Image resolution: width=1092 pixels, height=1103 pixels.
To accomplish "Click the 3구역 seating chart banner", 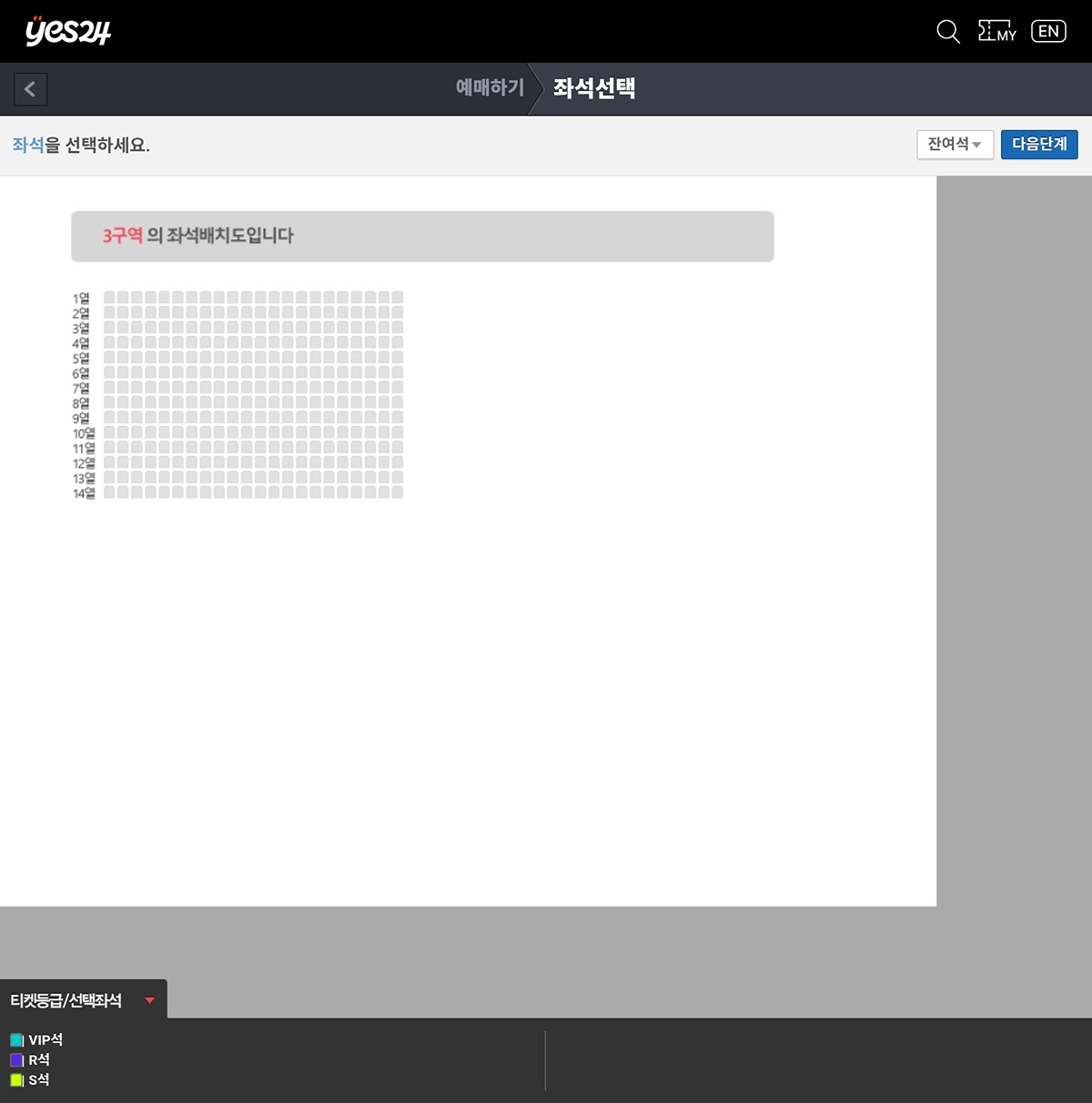I will click(x=422, y=237).
